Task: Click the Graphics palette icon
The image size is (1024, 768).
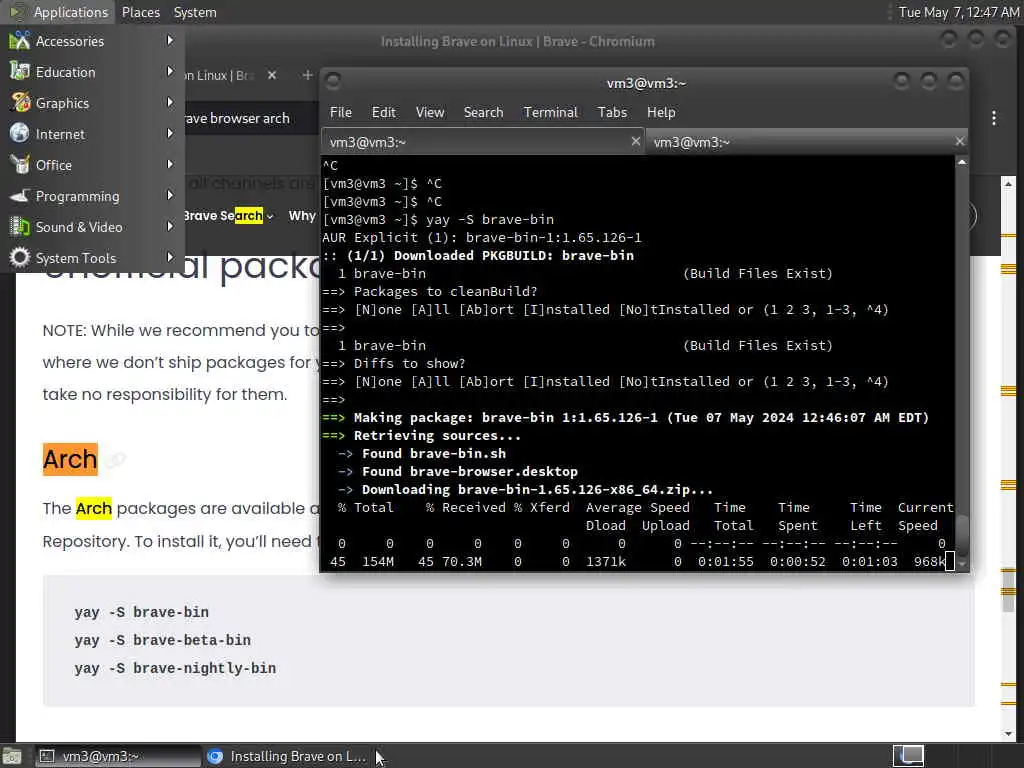Action: [20, 103]
